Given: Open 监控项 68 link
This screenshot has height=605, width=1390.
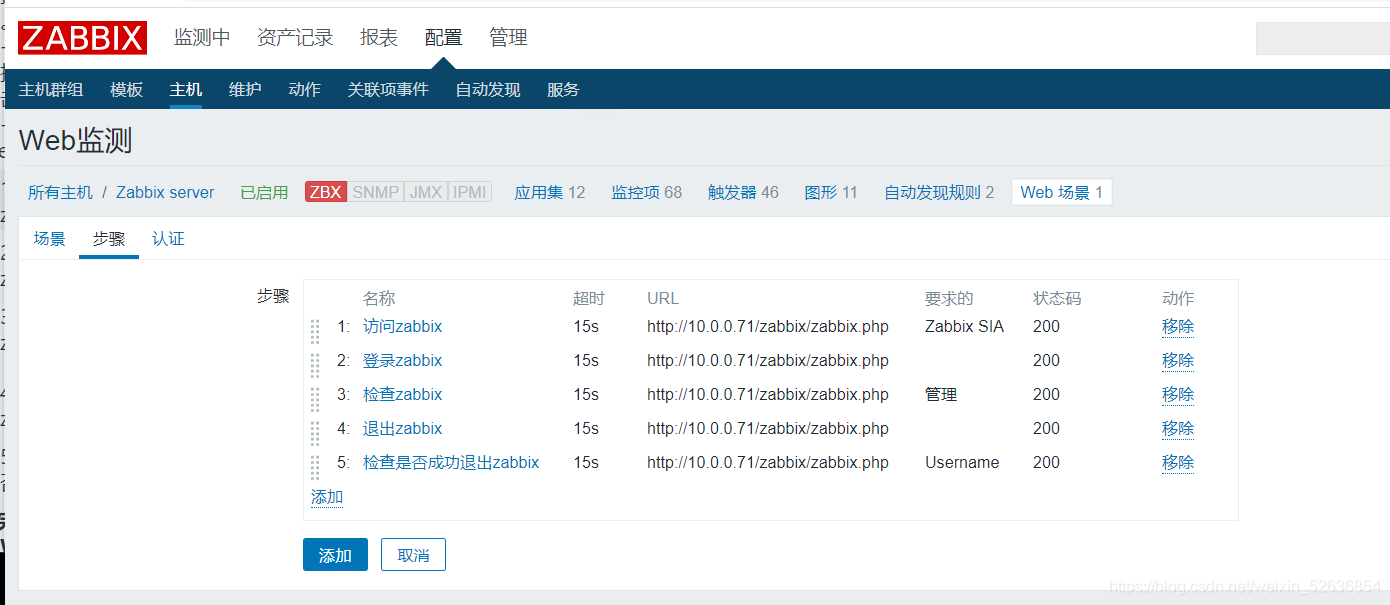Looking at the screenshot, I should pyautogui.click(x=646, y=192).
